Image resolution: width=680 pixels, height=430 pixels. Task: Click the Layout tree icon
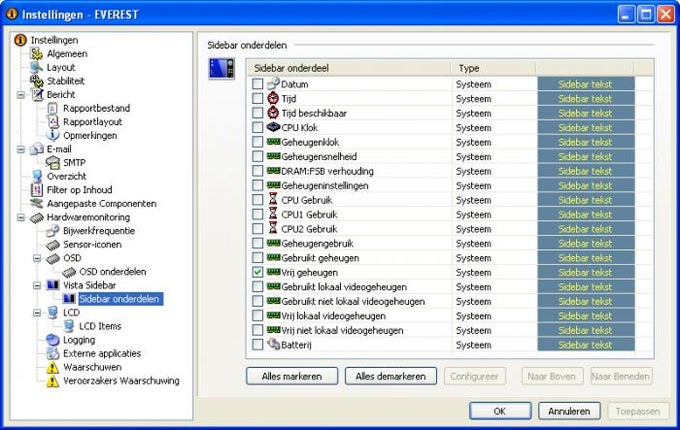(36, 67)
